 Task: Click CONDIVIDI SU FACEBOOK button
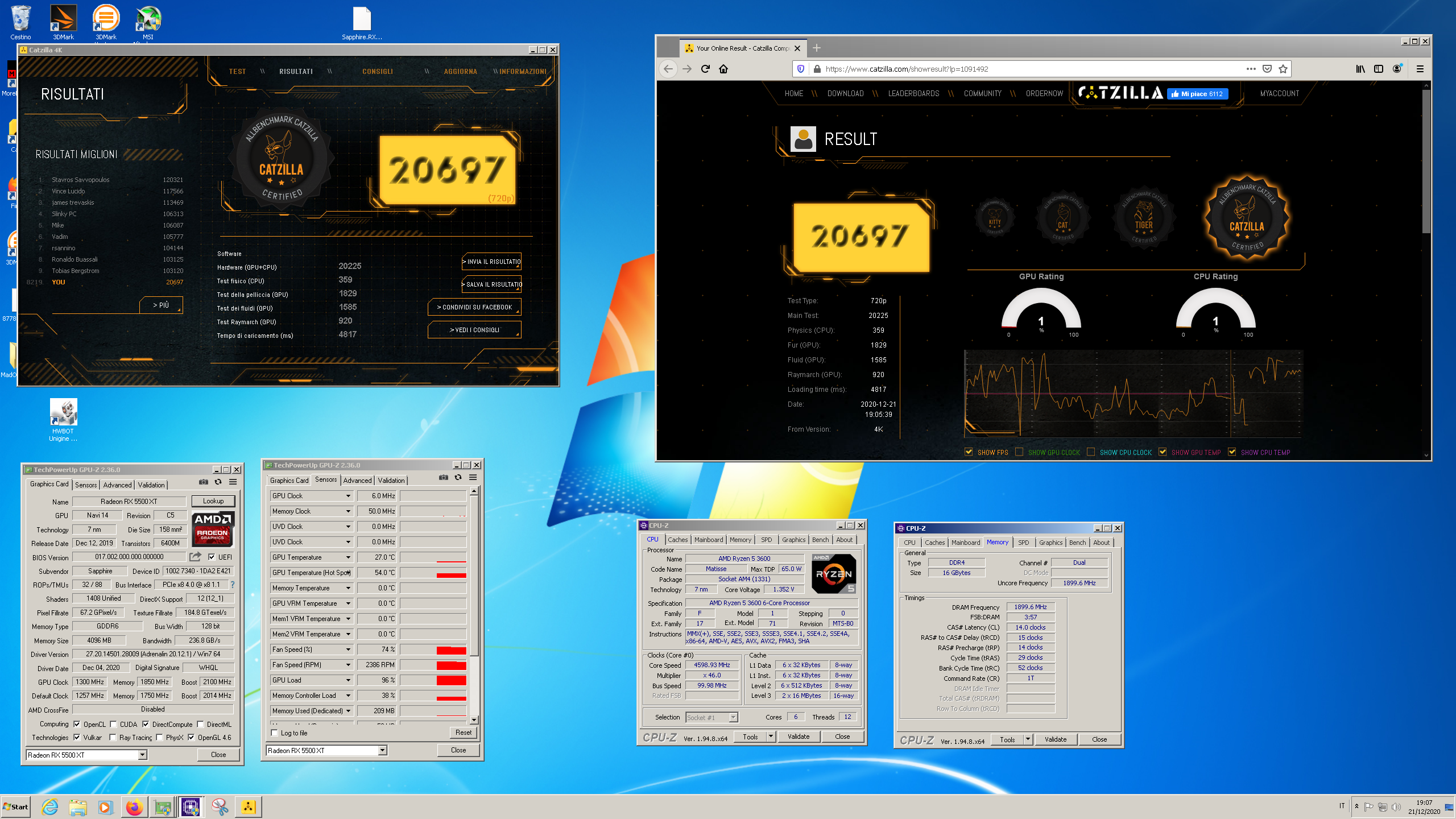(474, 307)
